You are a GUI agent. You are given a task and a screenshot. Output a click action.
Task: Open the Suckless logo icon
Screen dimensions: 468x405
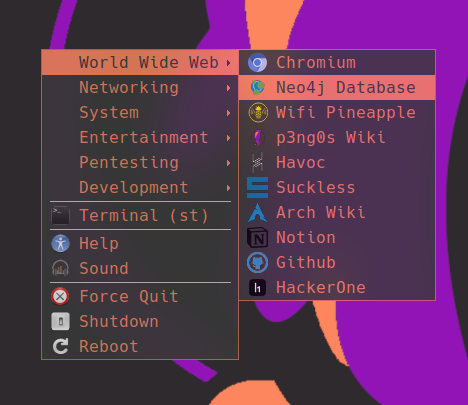coord(257,188)
